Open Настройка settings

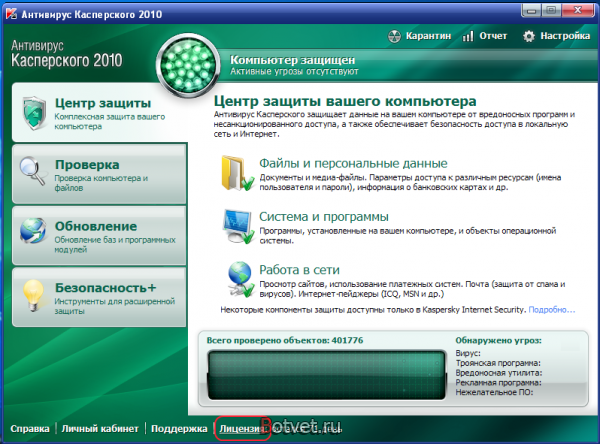[x=565, y=36]
